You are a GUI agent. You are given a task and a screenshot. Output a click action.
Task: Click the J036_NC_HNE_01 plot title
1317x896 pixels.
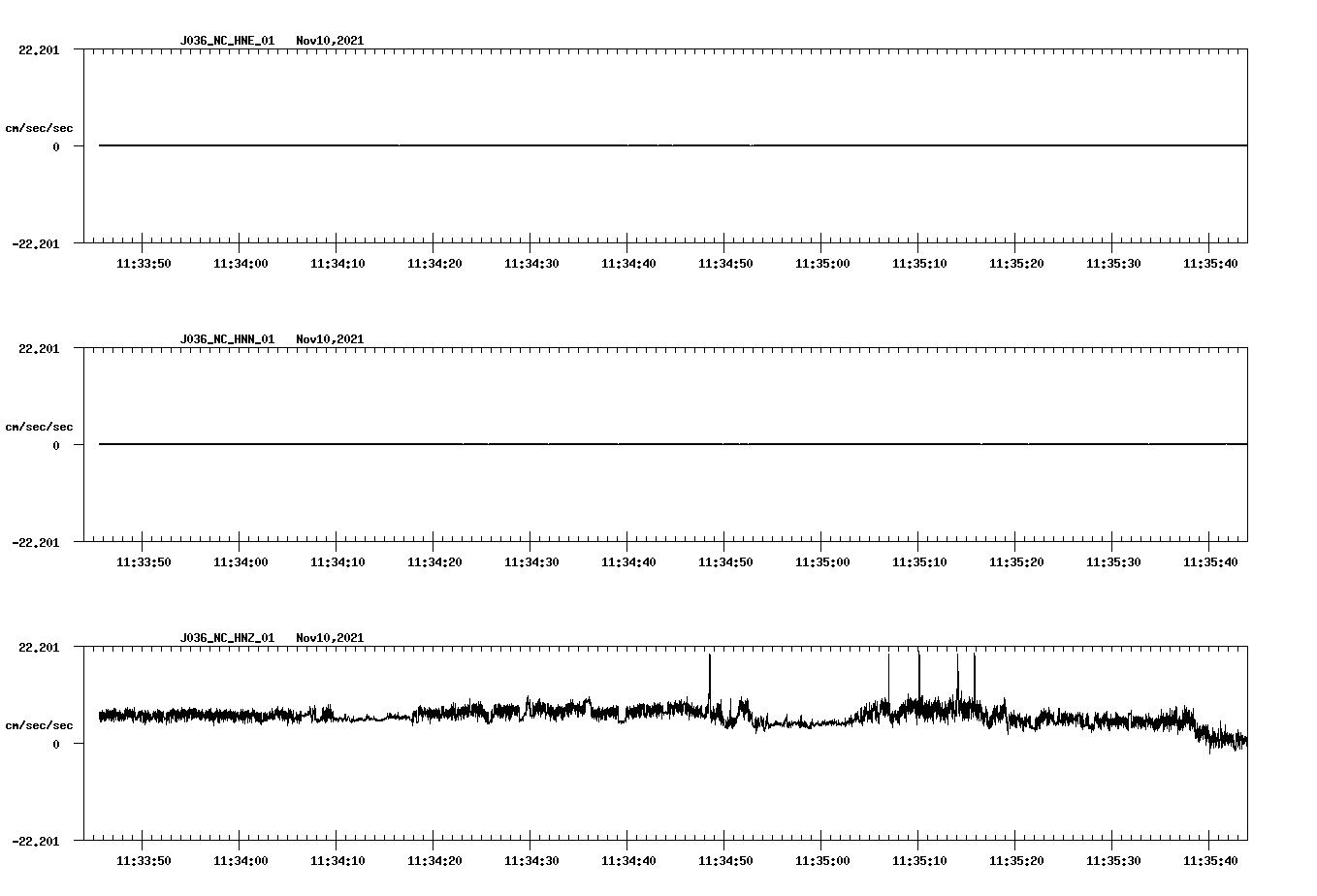coord(227,41)
